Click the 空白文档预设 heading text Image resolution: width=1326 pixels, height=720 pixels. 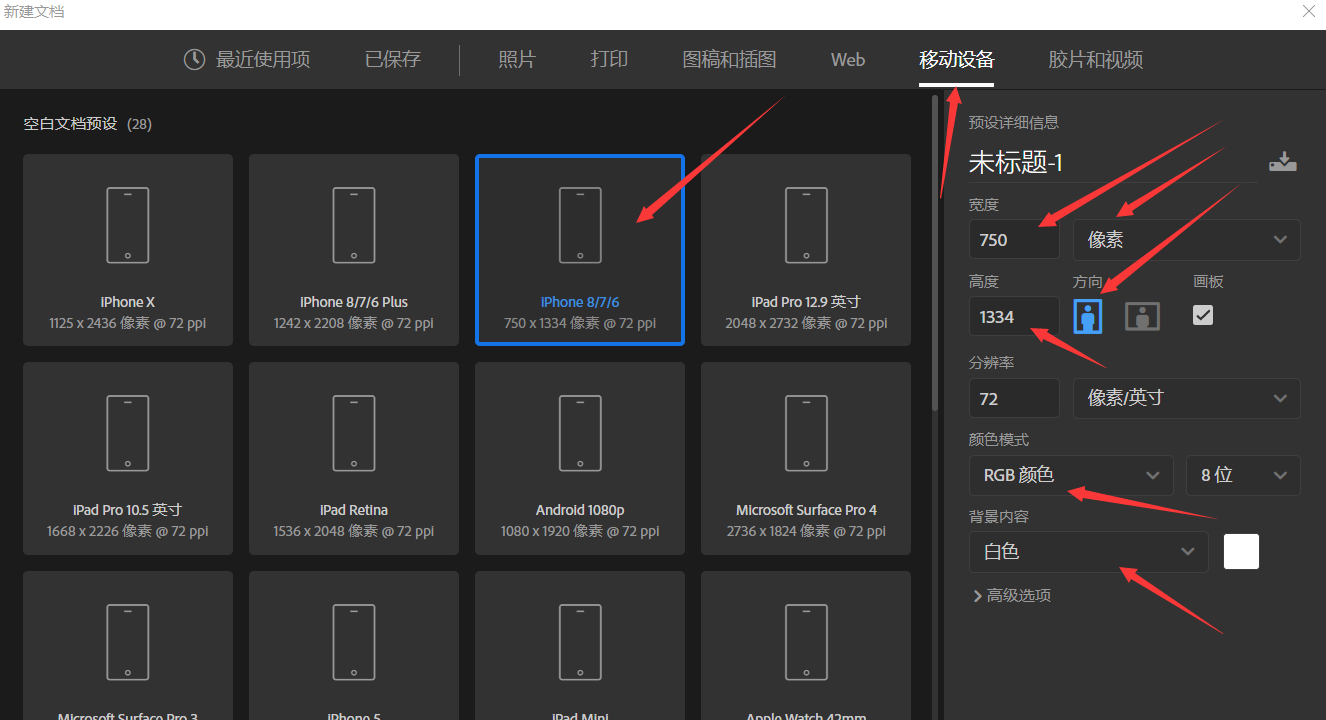[x=71, y=124]
